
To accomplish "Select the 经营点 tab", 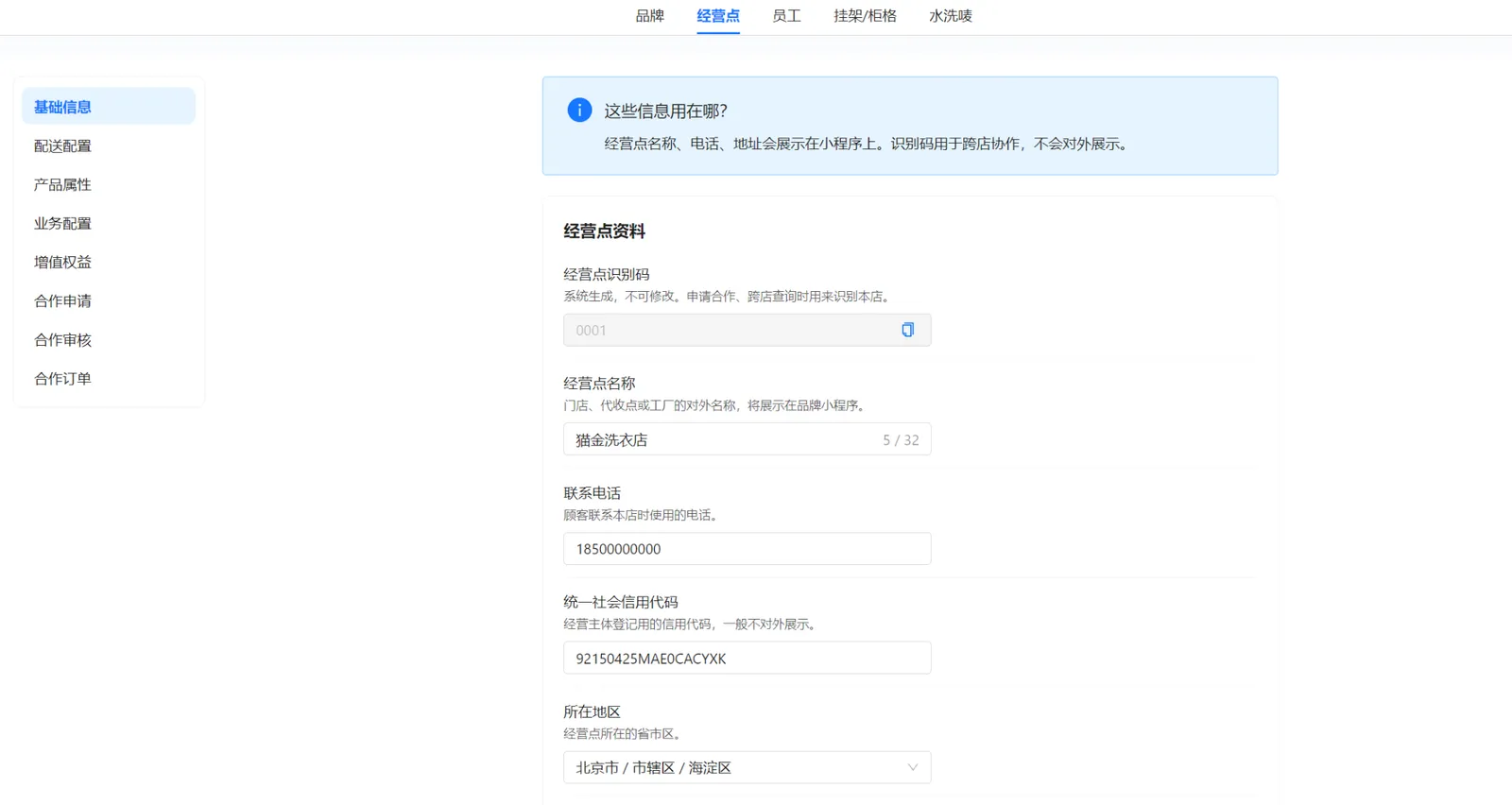I will point(718,16).
